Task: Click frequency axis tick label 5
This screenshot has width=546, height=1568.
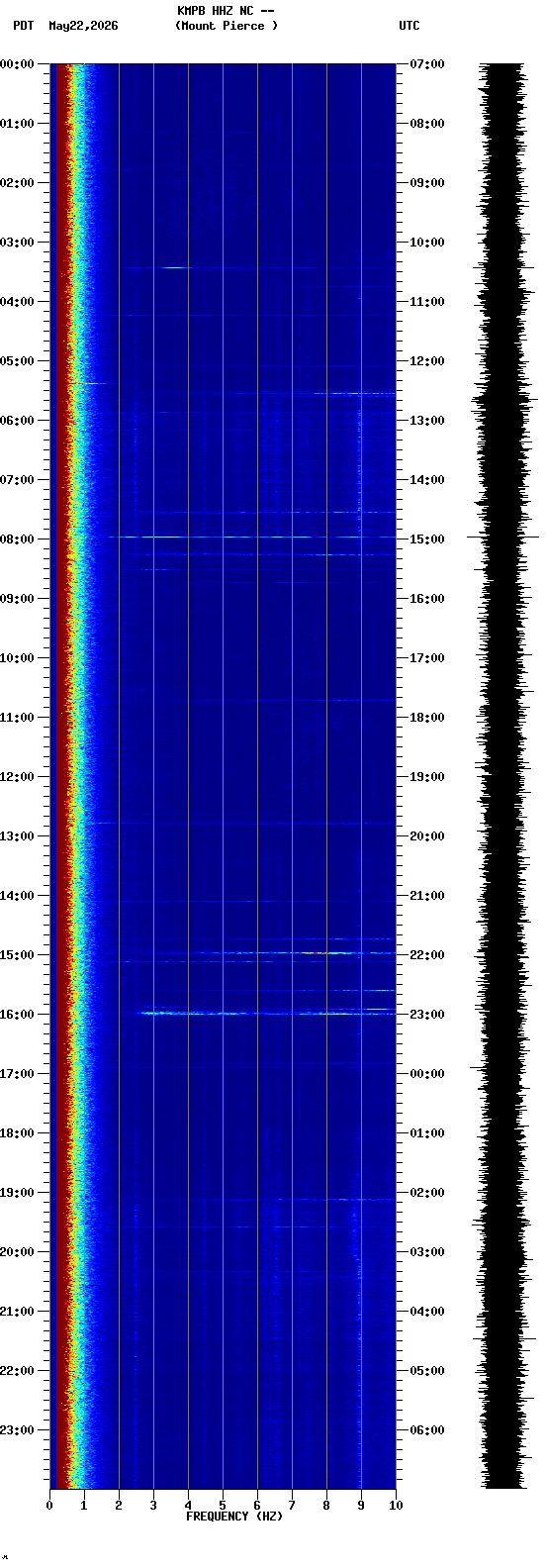Action: (x=223, y=1506)
